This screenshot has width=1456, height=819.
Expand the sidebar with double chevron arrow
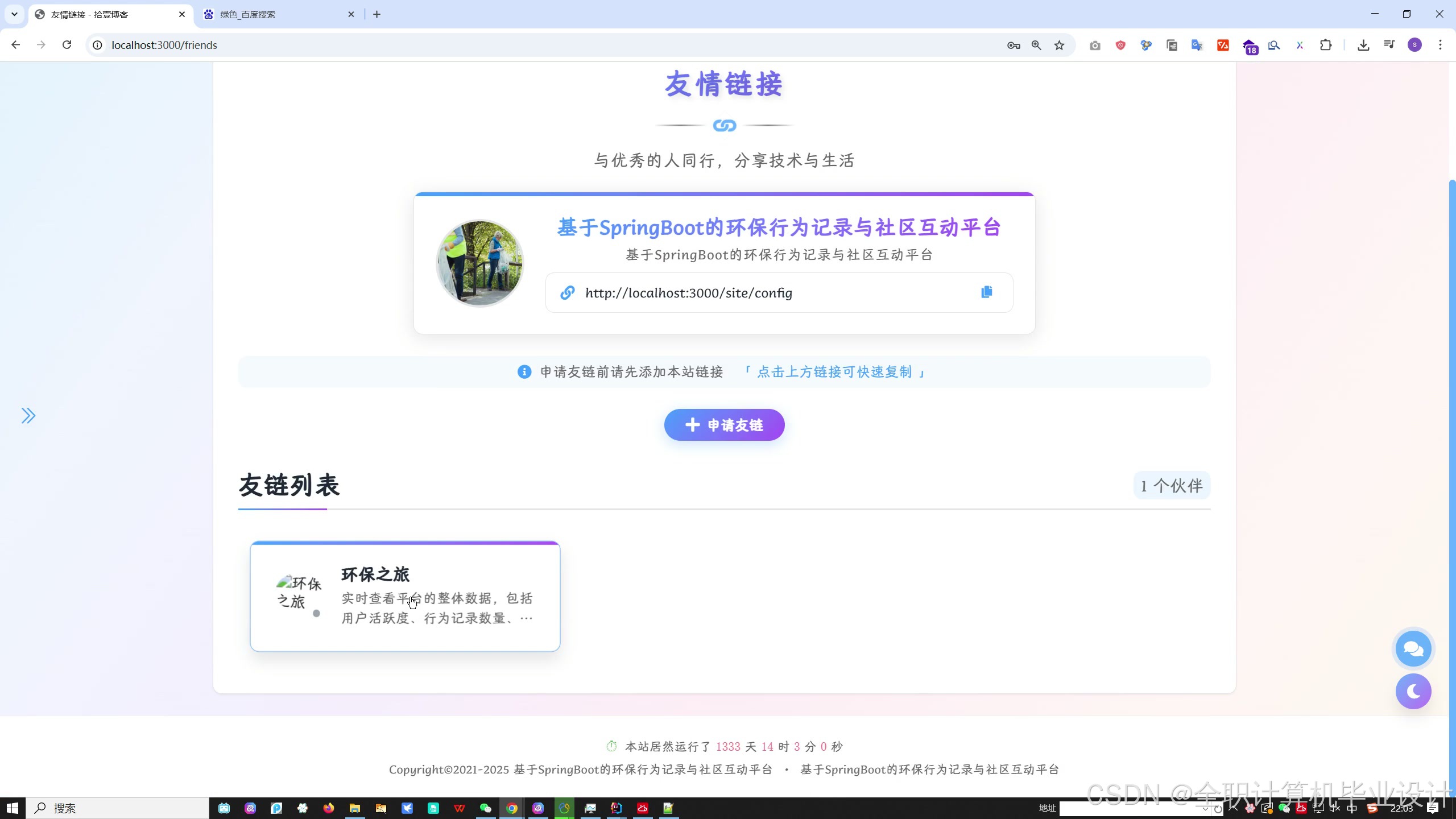coord(28,416)
